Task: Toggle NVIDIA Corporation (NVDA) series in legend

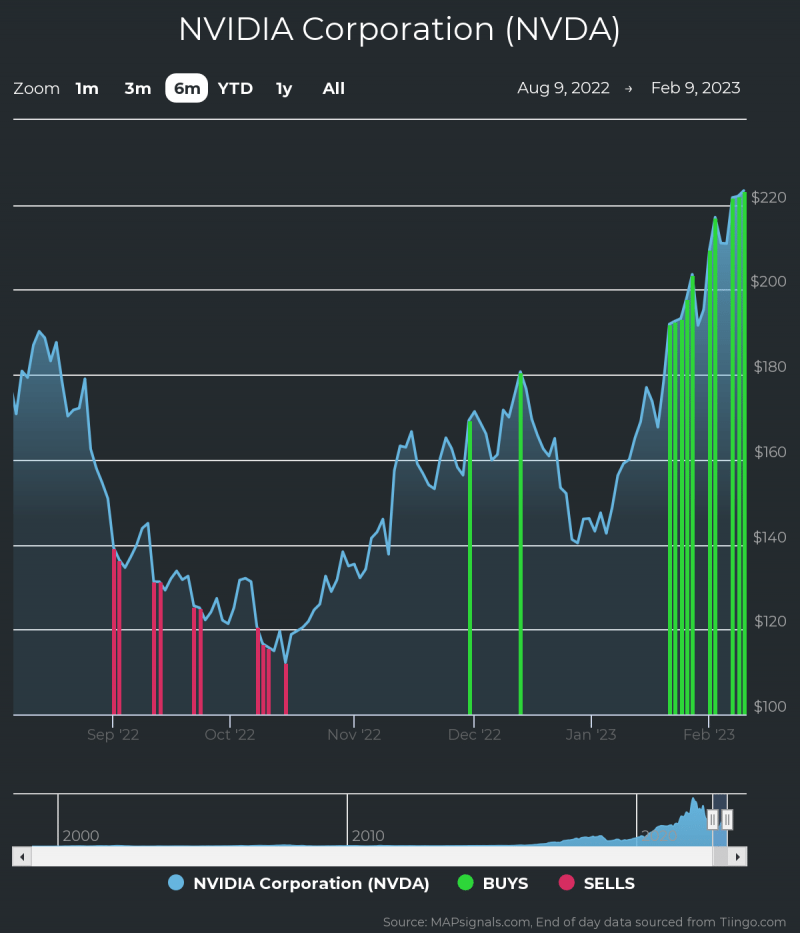Action: 299,883
